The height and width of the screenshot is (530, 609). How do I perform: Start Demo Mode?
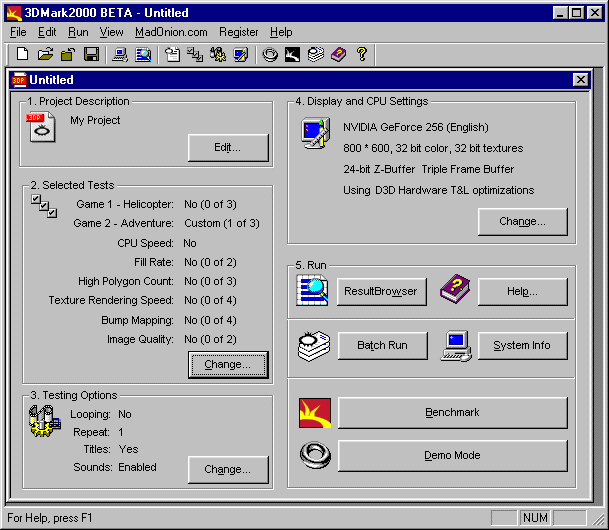tap(452, 455)
